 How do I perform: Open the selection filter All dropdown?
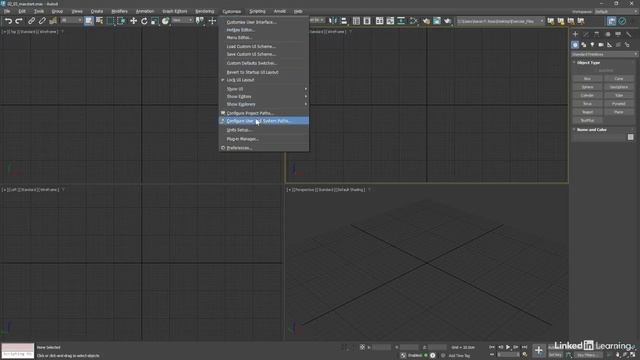pyautogui.click(x=71, y=20)
